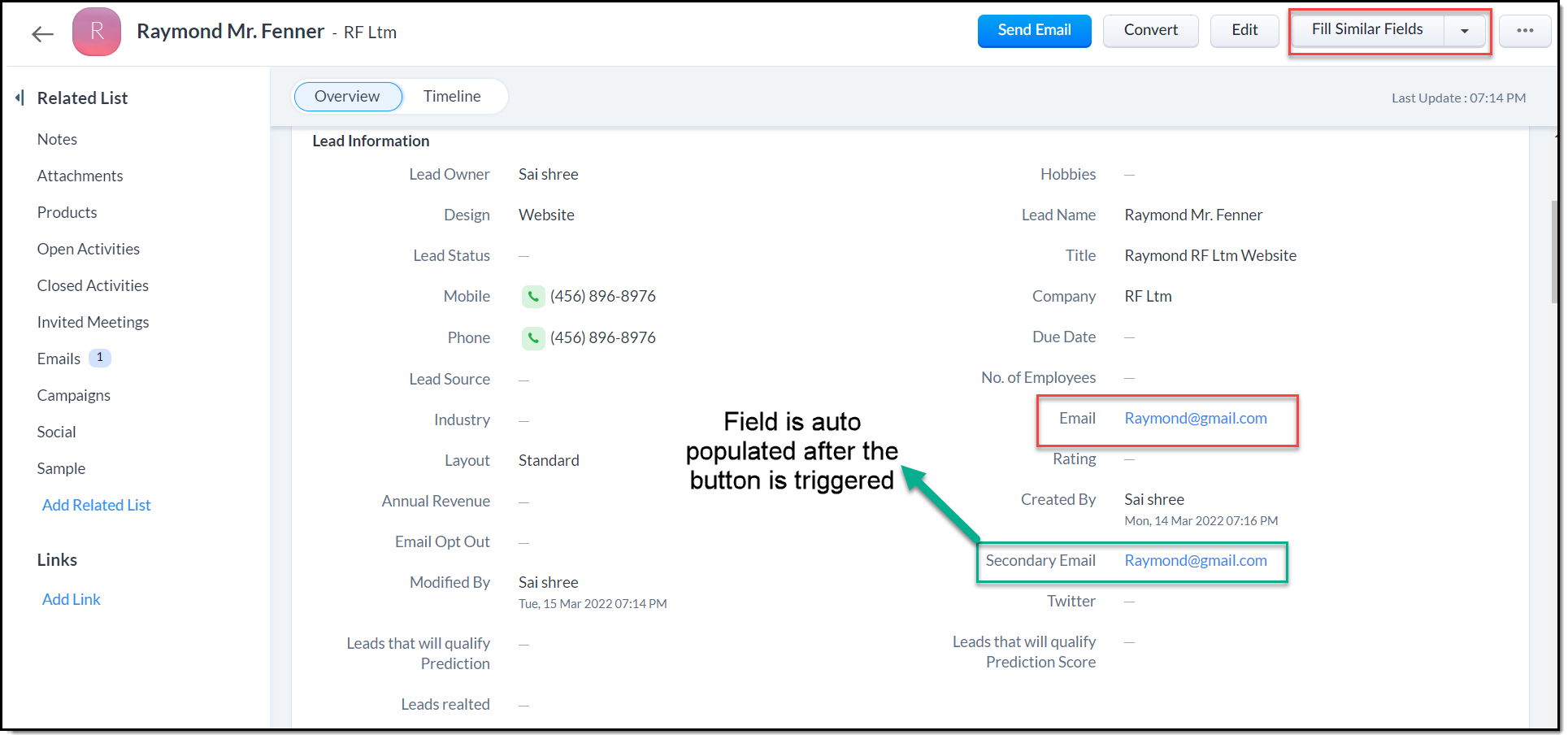The image size is (1568, 739).
Task: Open the Raymond@gmail.com Email link
Action: (x=1195, y=419)
